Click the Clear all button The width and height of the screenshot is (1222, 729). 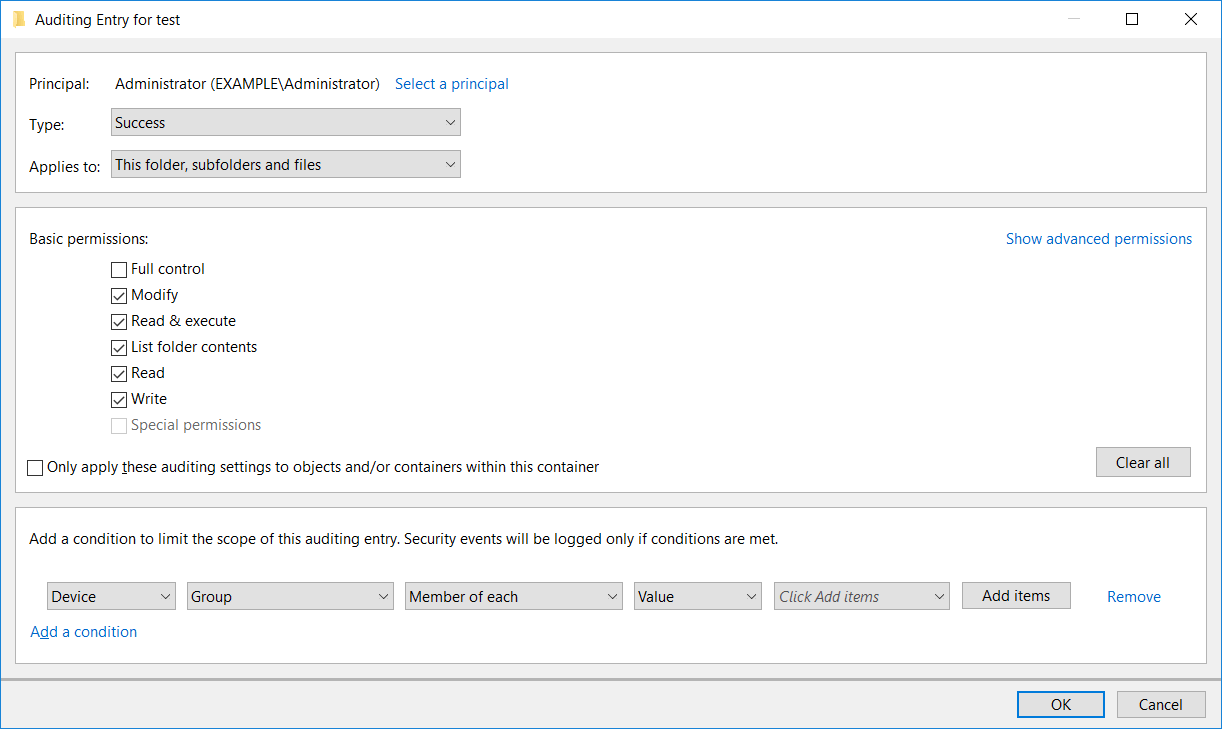click(x=1143, y=462)
